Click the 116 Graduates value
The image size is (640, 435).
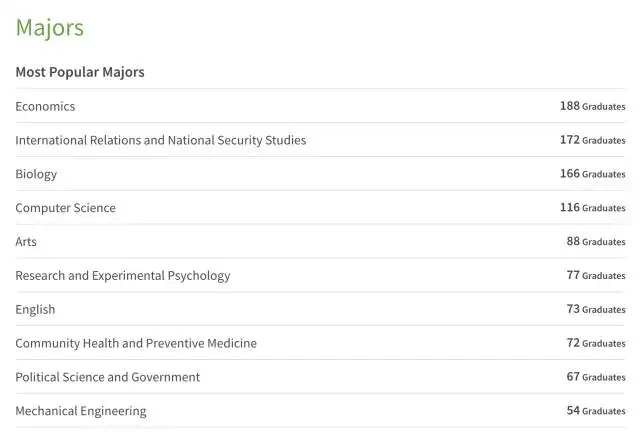(x=592, y=208)
